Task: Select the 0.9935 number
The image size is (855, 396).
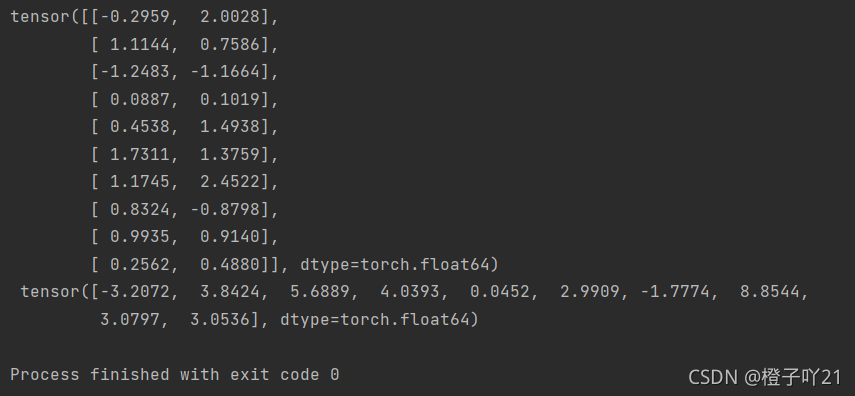Action: tap(140, 237)
